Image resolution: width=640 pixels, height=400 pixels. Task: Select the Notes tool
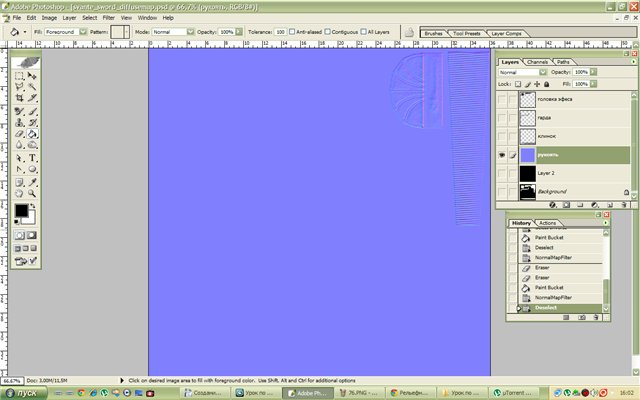click(19, 182)
